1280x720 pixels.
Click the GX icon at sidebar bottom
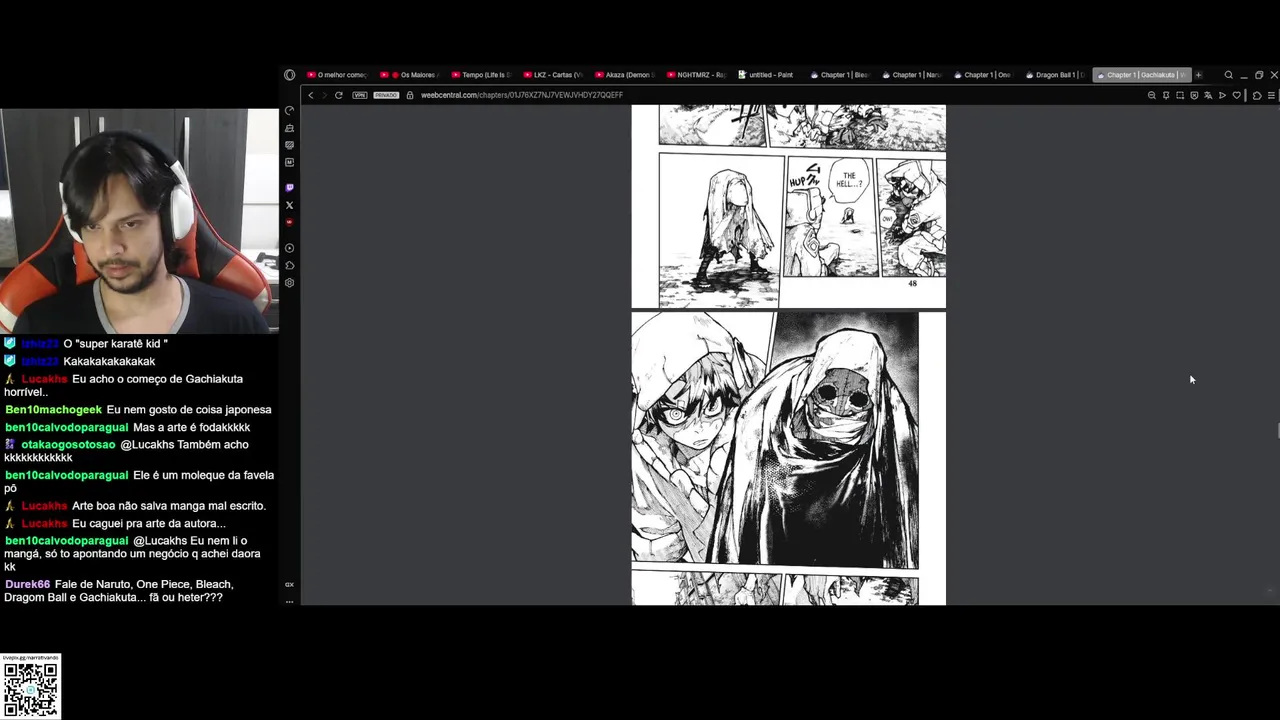pos(289,584)
